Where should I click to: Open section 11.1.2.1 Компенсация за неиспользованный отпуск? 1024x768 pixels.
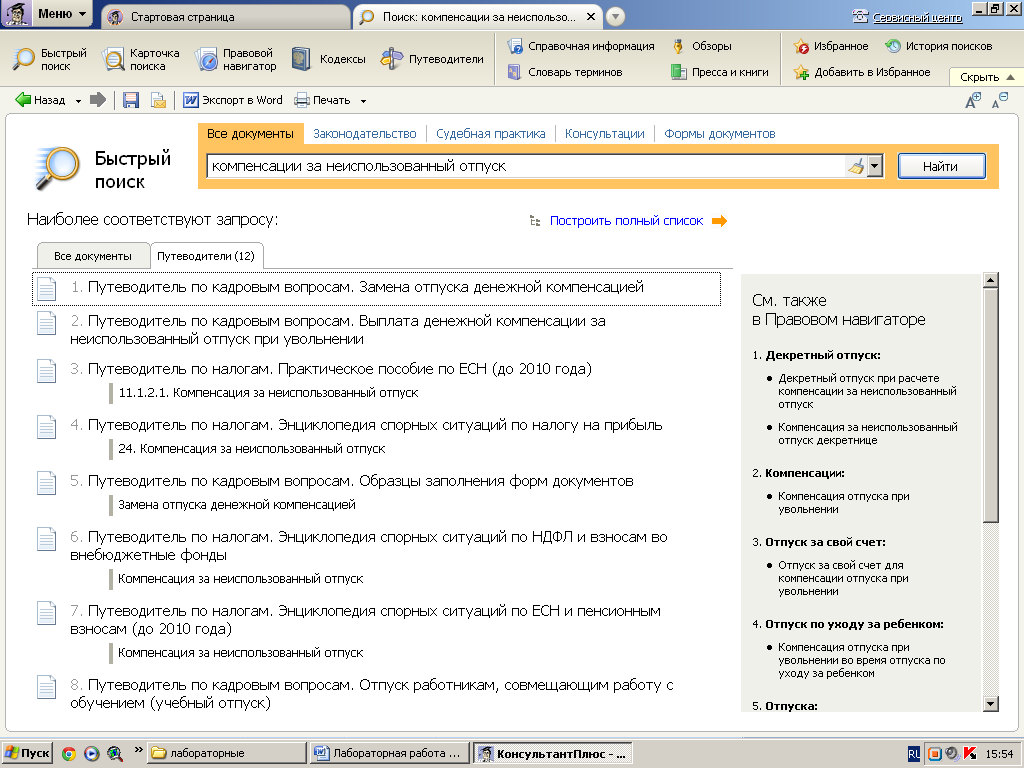[x=268, y=393]
